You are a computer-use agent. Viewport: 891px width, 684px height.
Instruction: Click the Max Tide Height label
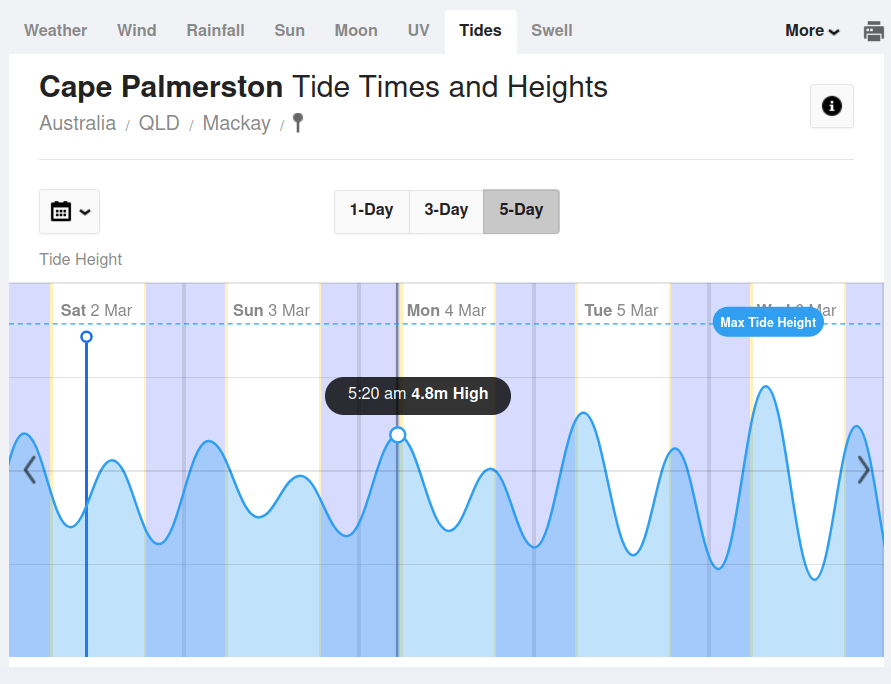point(768,322)
